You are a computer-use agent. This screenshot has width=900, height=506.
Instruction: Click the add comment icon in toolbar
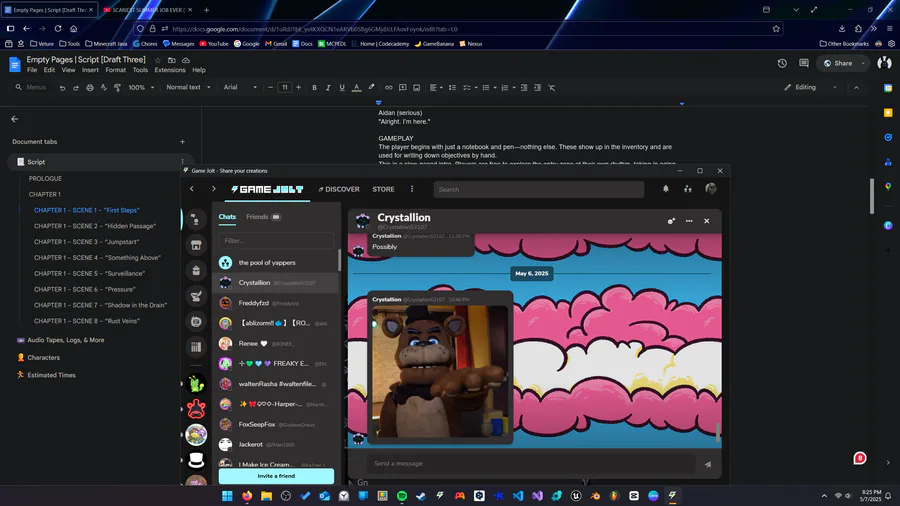pyautogui.click(x=402, y=87)
